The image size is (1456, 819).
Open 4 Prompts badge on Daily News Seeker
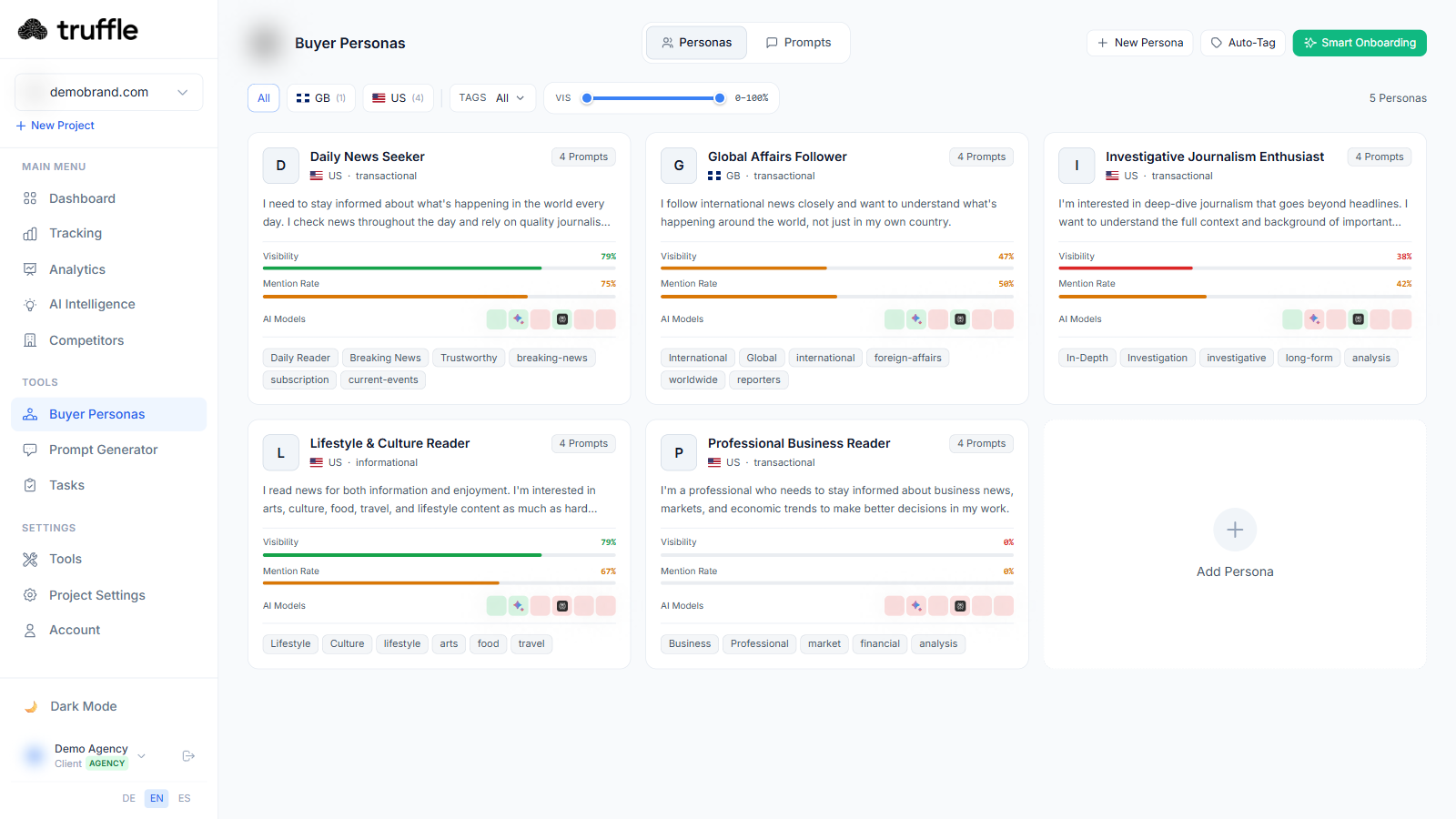[583, 157]
